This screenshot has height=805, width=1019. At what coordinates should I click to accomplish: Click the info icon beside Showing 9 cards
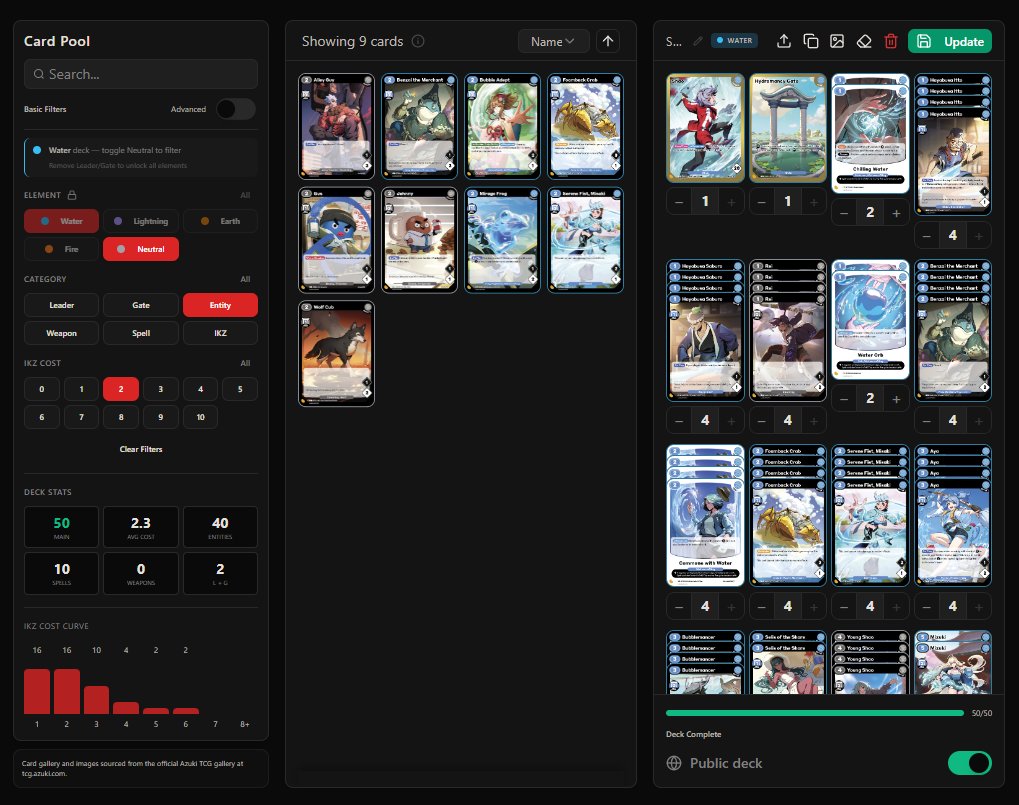[x=419, y=41]
